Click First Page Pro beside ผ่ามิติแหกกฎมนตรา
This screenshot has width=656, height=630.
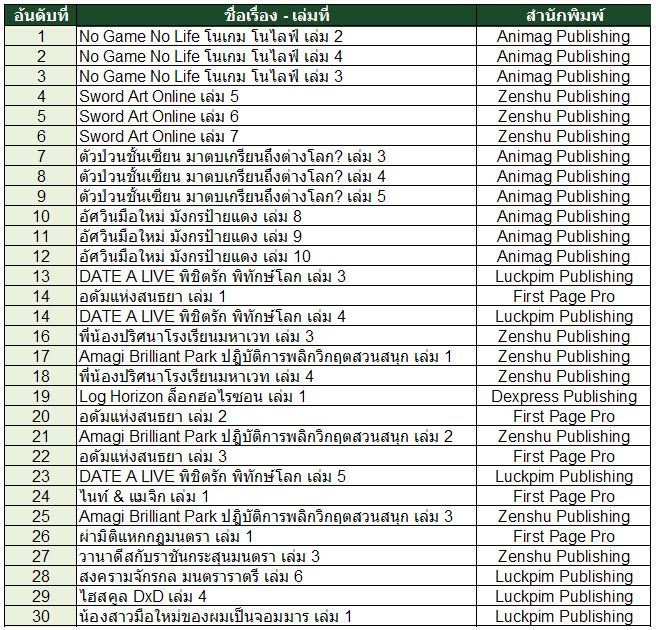[x=564, y=536]
